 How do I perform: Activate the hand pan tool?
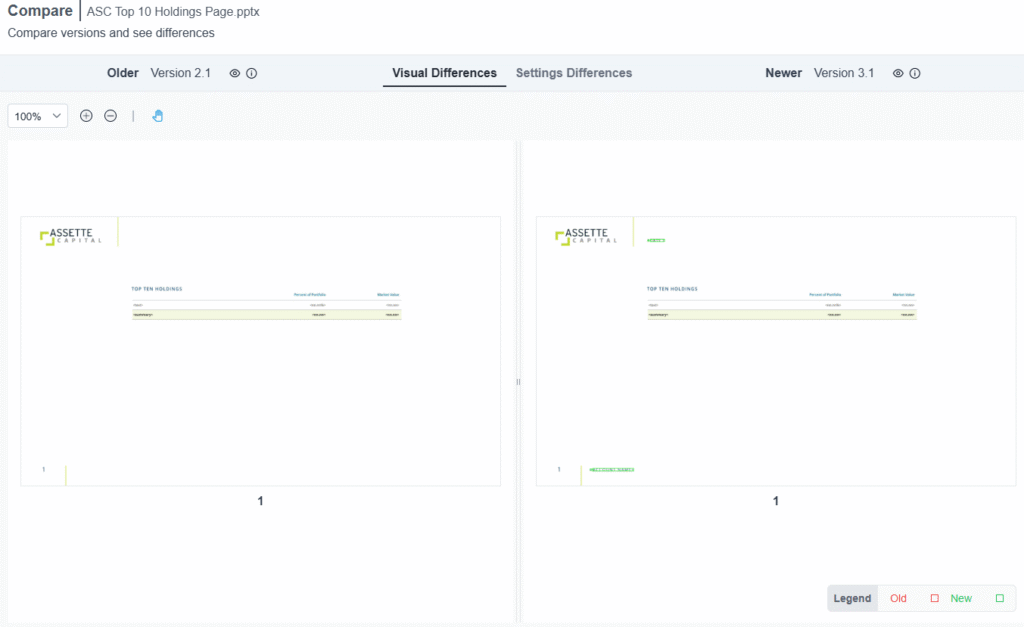pyautogui.click(x=158, y=116)
